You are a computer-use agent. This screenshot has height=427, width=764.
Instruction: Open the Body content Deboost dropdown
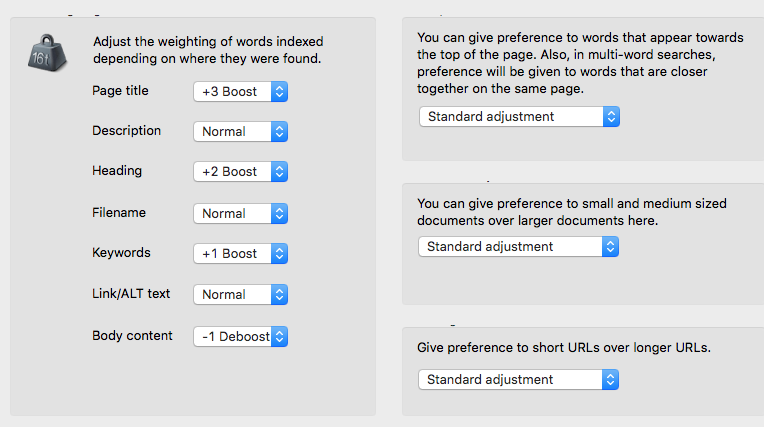tap(240, 336)
